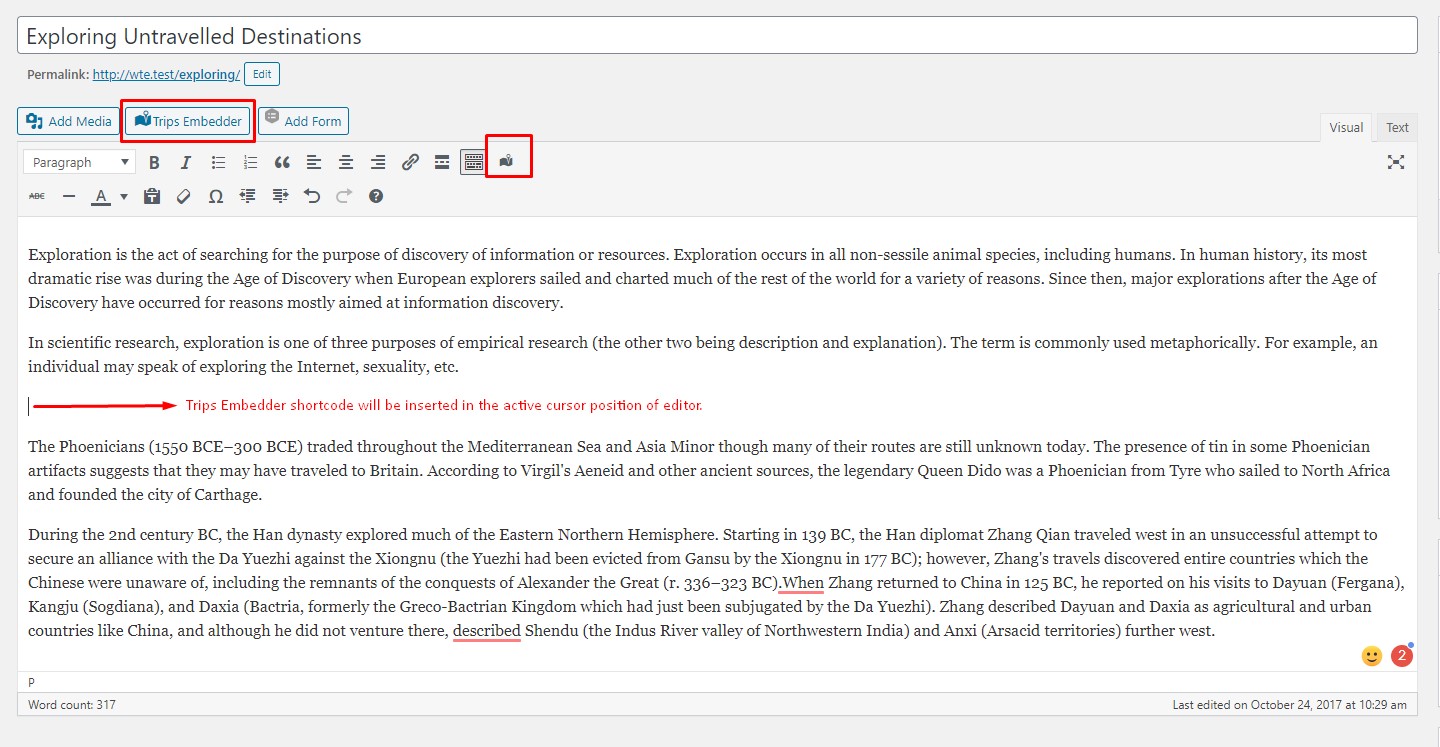Open the text color picker dropdown arrow

(x=124, y=196)
